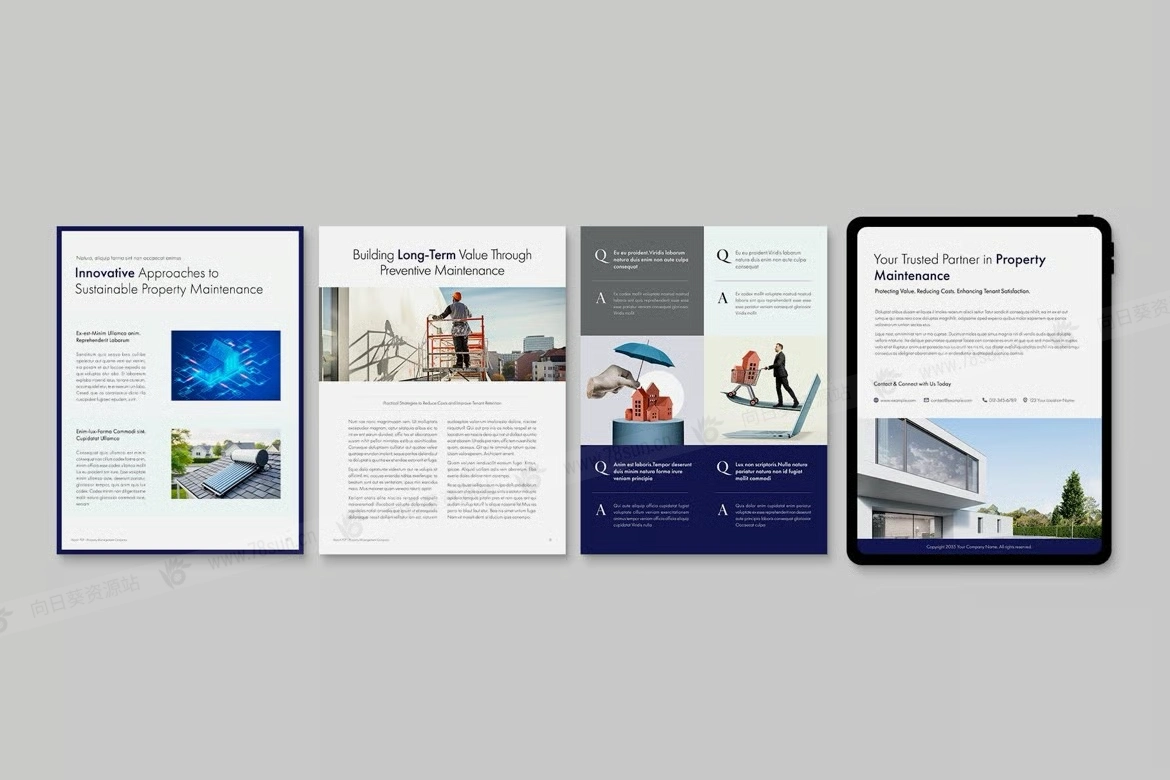
Task: Click the www.example.com website link
Action: (896, 400)
